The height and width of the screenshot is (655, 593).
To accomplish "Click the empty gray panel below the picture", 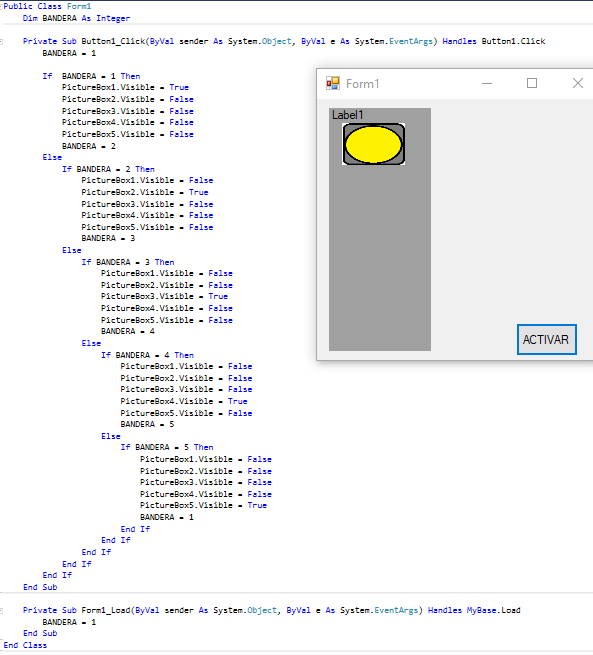I will click(x=380, y=258).
